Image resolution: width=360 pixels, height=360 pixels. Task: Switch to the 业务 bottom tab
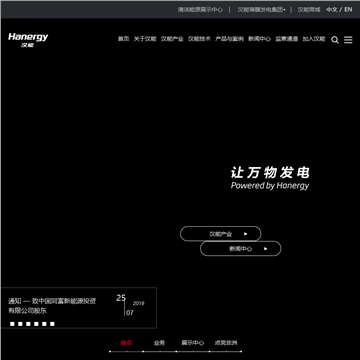pos(159,343)
